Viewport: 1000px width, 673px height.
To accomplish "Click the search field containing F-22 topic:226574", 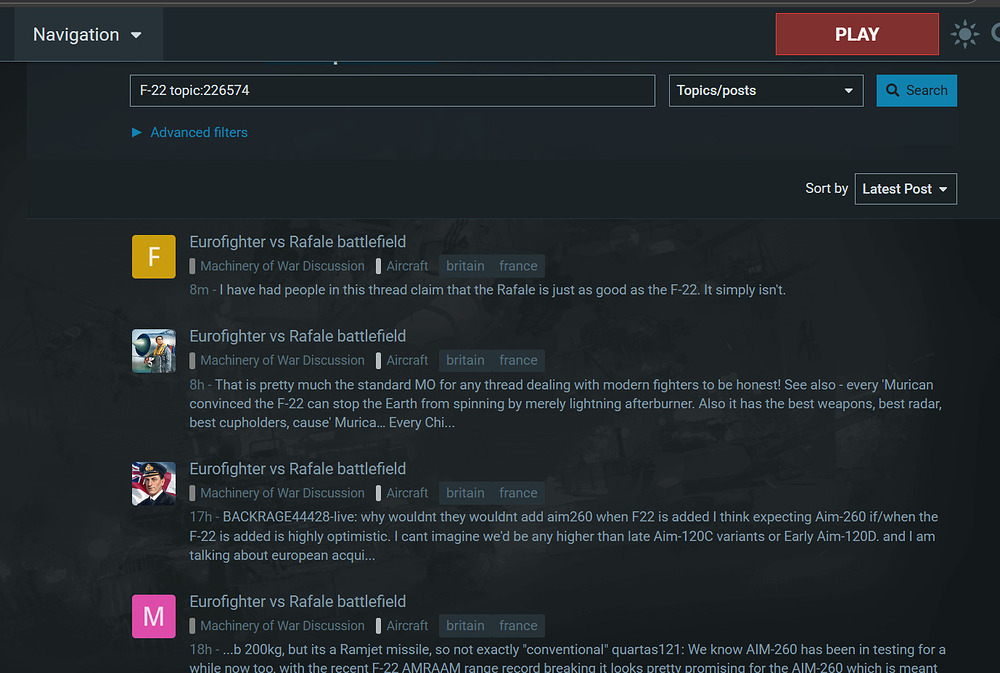I will 392,90.
